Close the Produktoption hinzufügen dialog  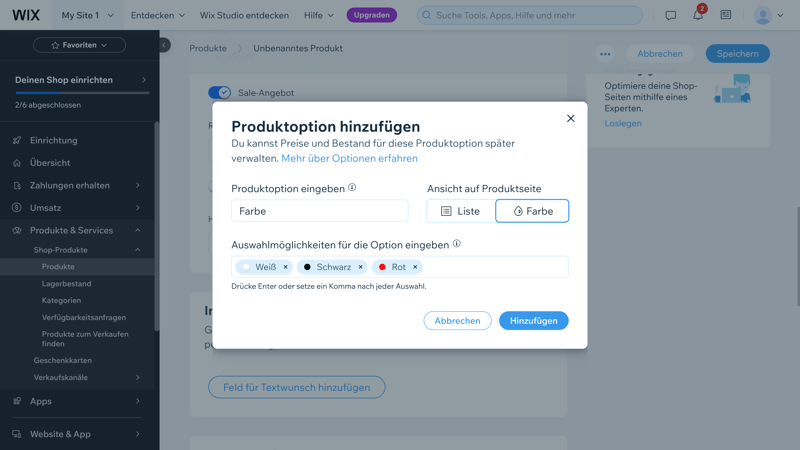(x=571, y=118)
